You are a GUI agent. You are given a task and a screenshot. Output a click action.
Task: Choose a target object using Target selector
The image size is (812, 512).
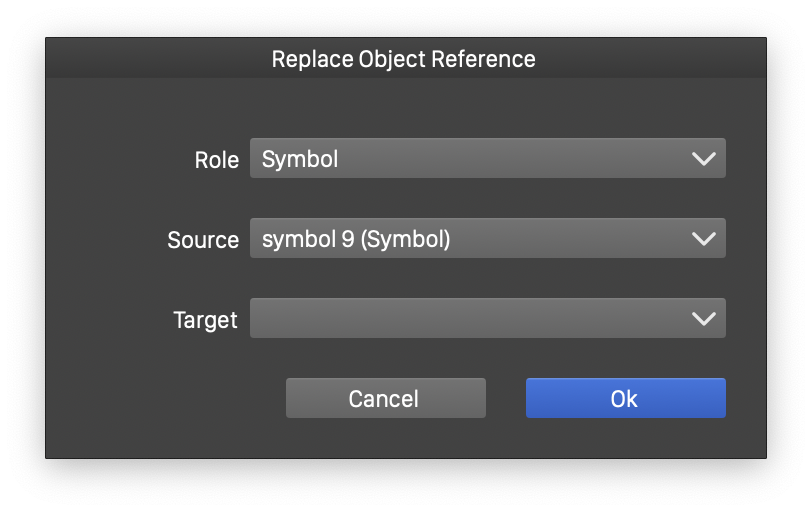click(487, 319)
